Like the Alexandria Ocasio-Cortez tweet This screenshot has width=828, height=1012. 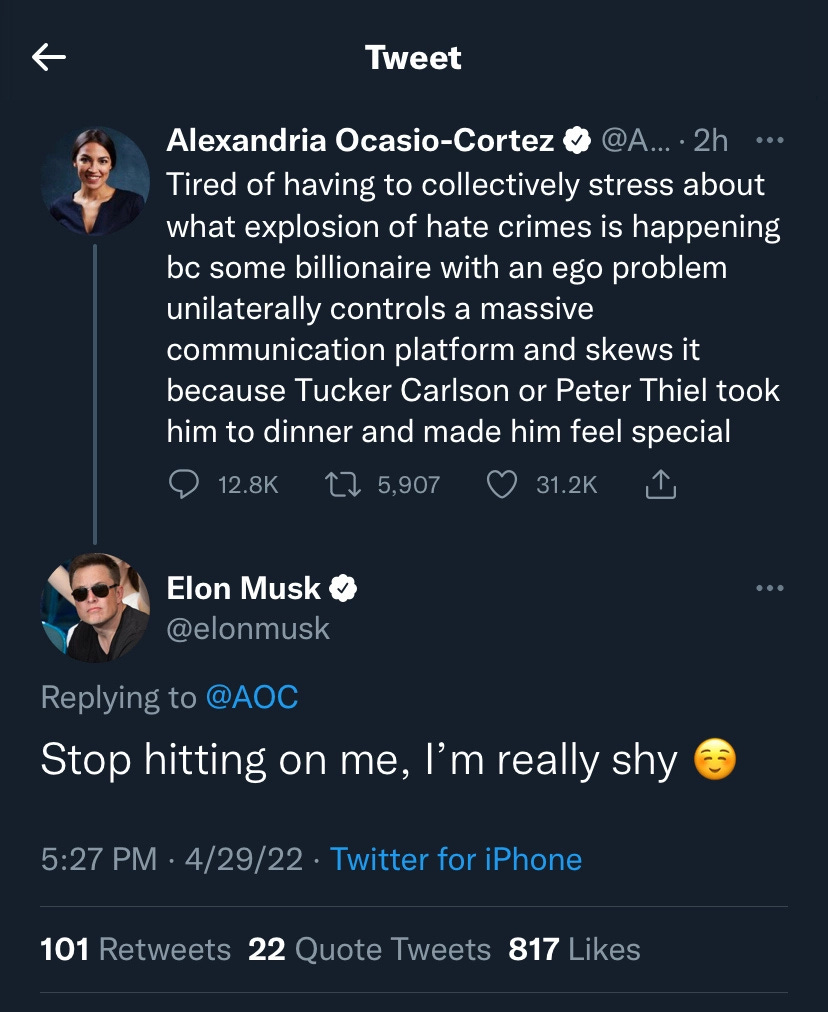point(499,485)
